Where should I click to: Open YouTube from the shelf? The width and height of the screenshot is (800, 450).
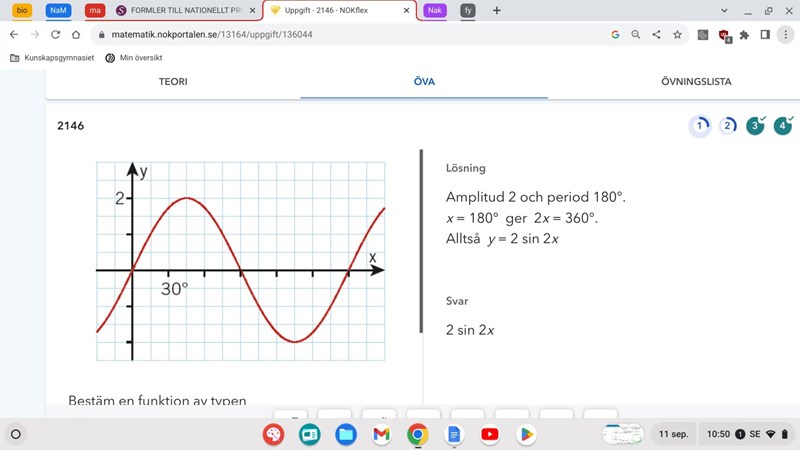coord(489,434)
